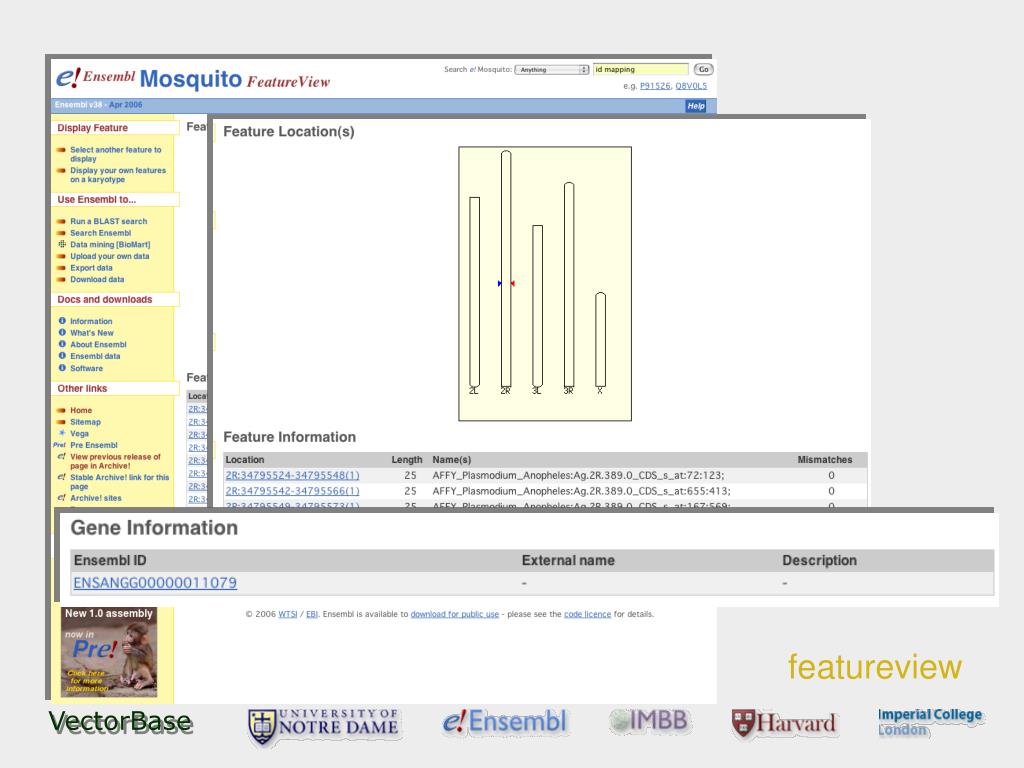This screenshot has height=768, width=1024.
Task: Open example link Q8V0L5
Action: (x=691, y=86)
